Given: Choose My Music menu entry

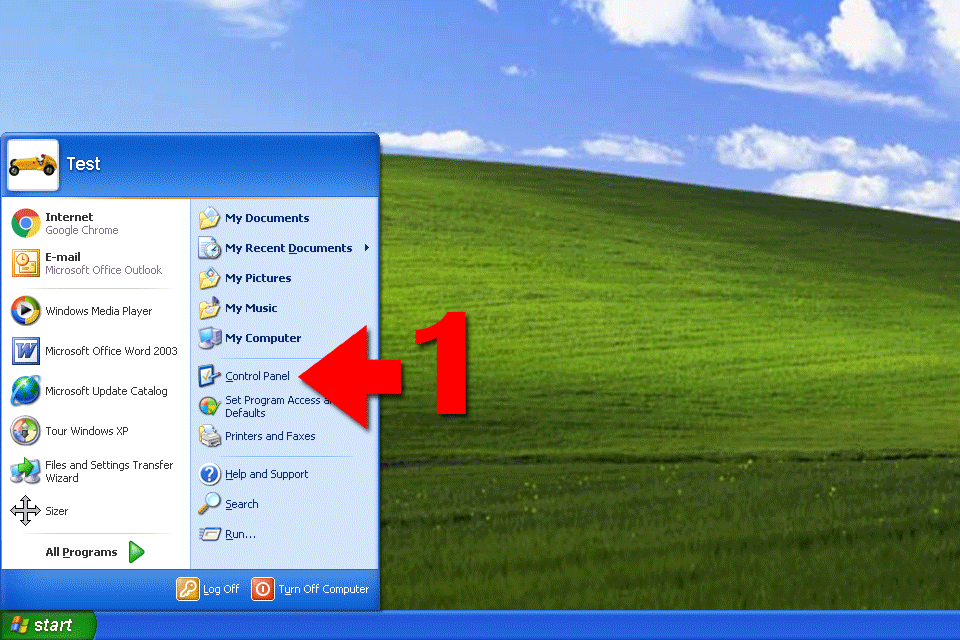Looking at the screenshot, I should 251,308.
